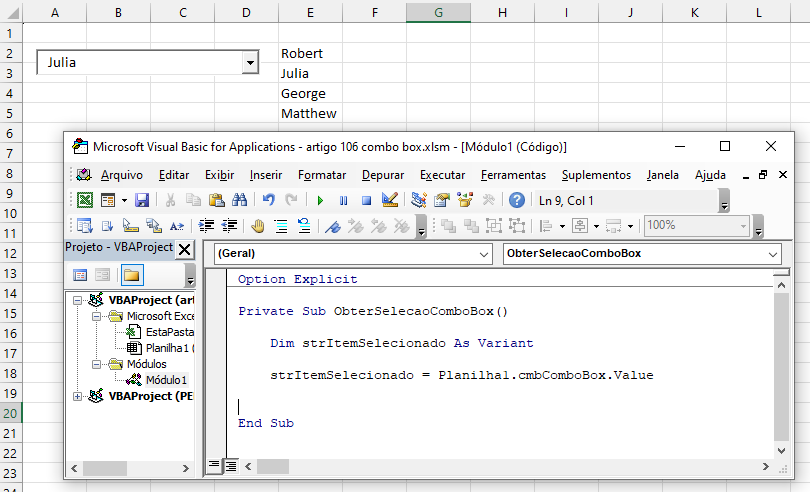Undo the last action with the blue arrow

coord(268,201)
